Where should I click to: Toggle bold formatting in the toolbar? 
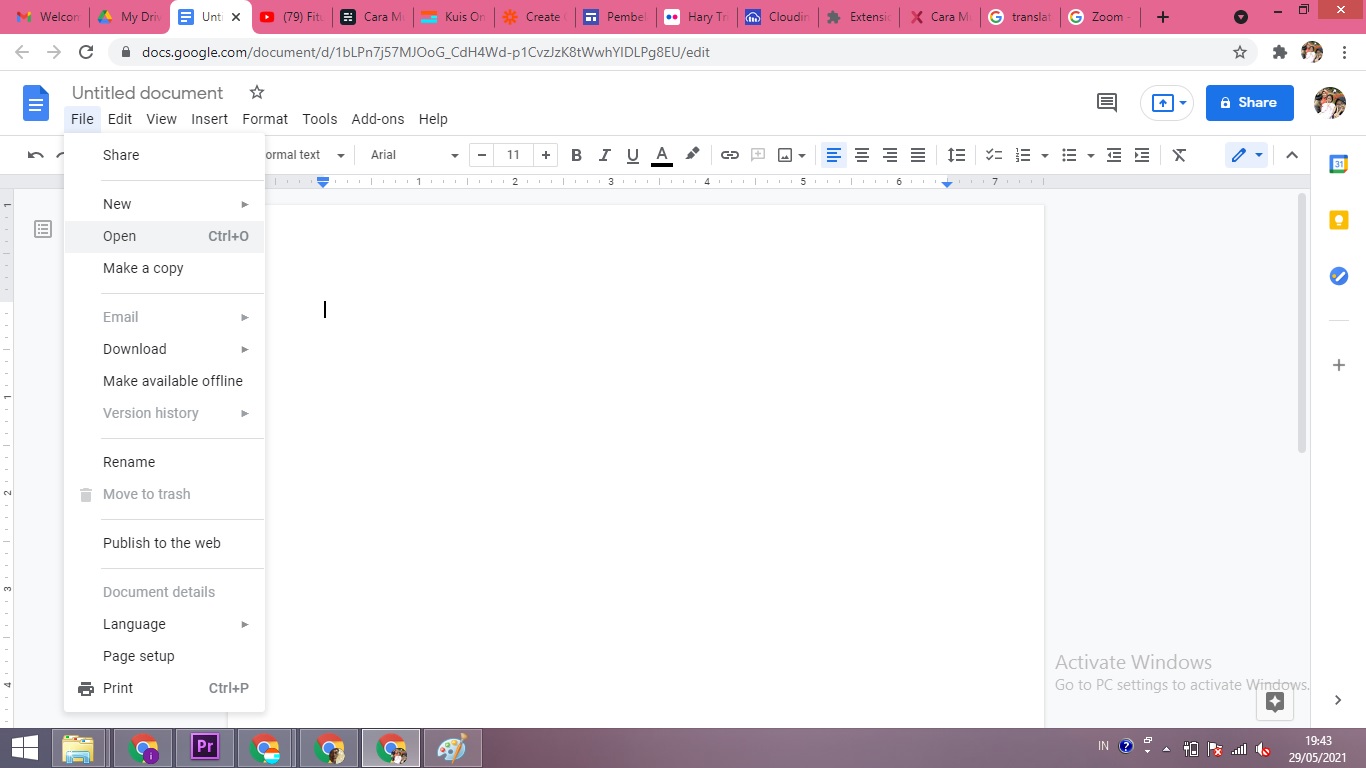[x=576, y=155]
